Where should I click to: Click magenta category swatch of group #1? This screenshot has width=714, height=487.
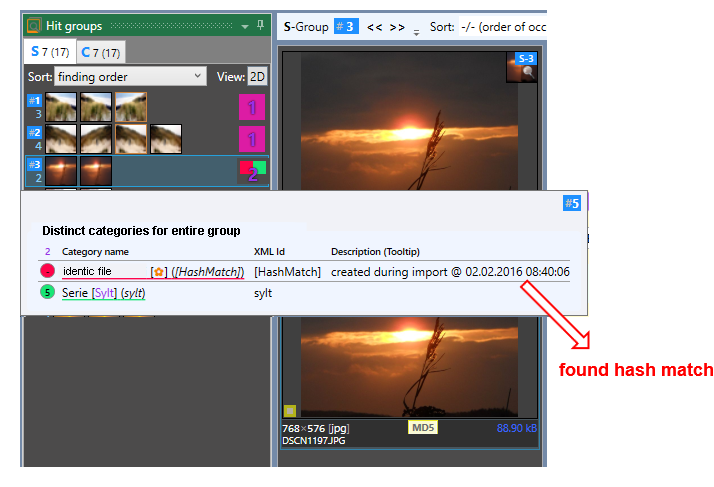[x=252, y=107]
